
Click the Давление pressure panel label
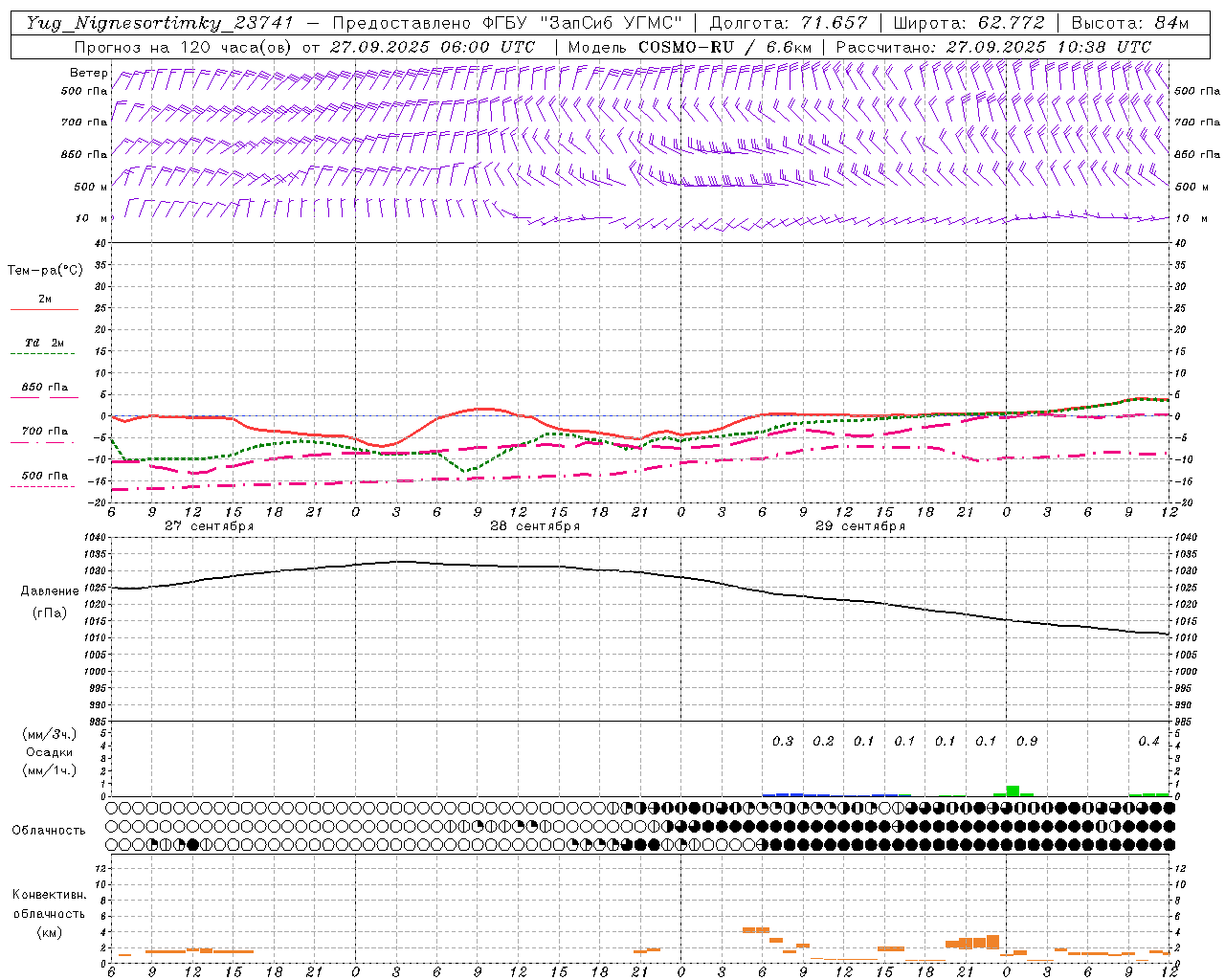point(50,591)
